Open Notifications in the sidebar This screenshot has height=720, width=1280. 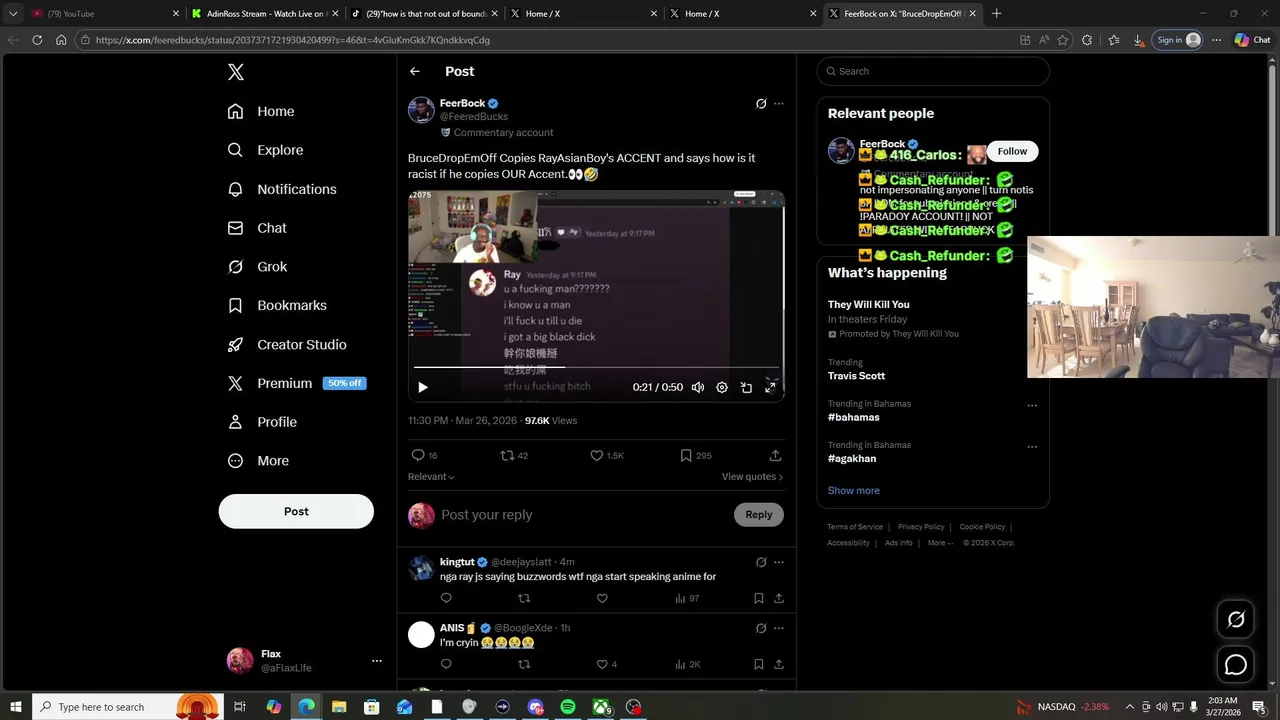point(282,189)
